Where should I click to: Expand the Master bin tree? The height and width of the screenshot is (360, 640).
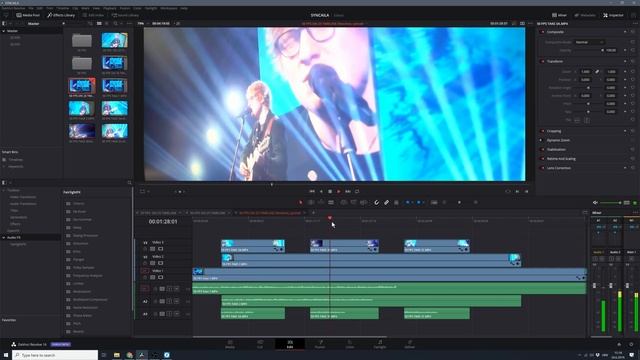coord(4,31)
